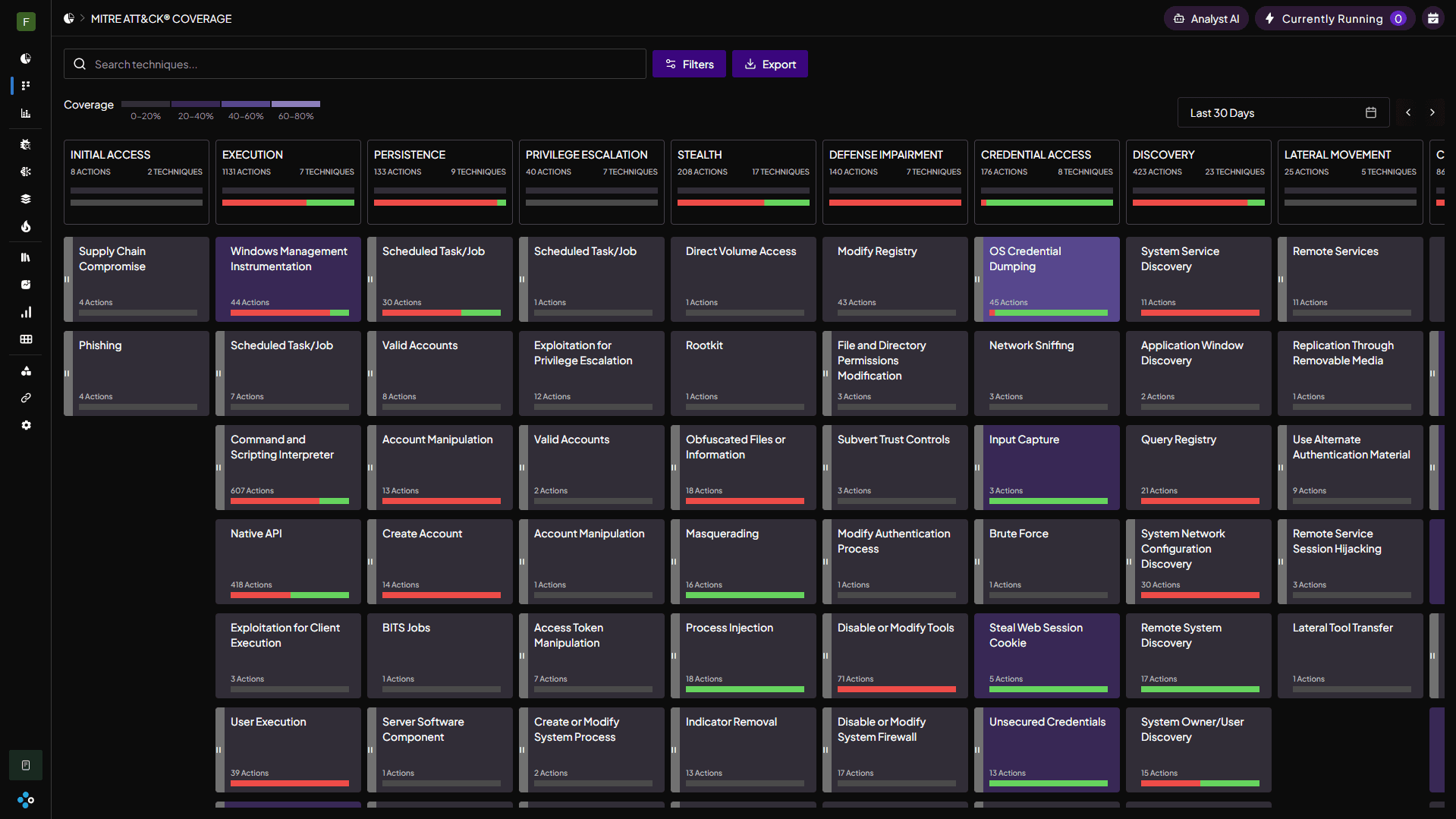This screenshot has width=1456, height=819.
Task: Open the brain icon in the sidebar
Action: (26, 172)
